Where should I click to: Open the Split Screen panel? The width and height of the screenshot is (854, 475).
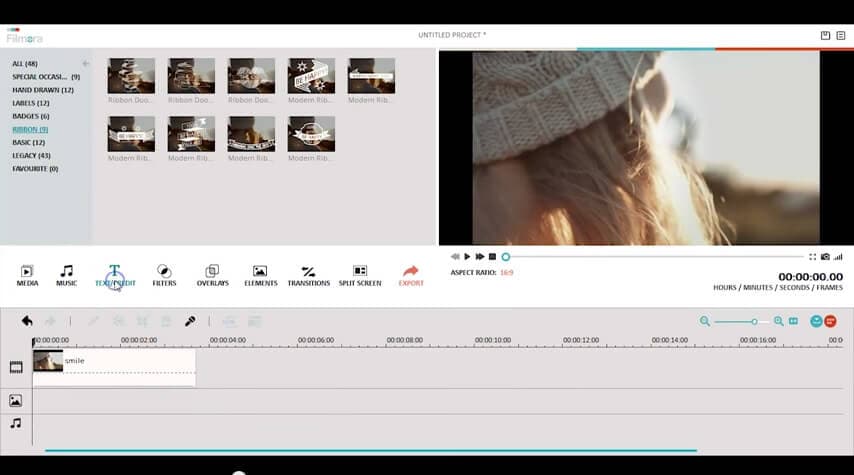coord(360,275)
